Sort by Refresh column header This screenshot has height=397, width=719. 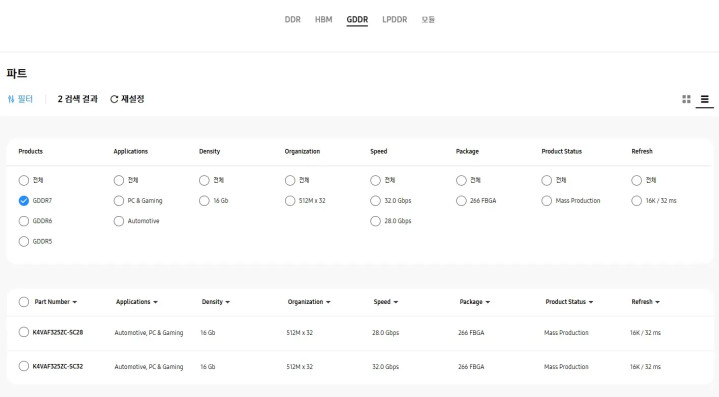645,302
